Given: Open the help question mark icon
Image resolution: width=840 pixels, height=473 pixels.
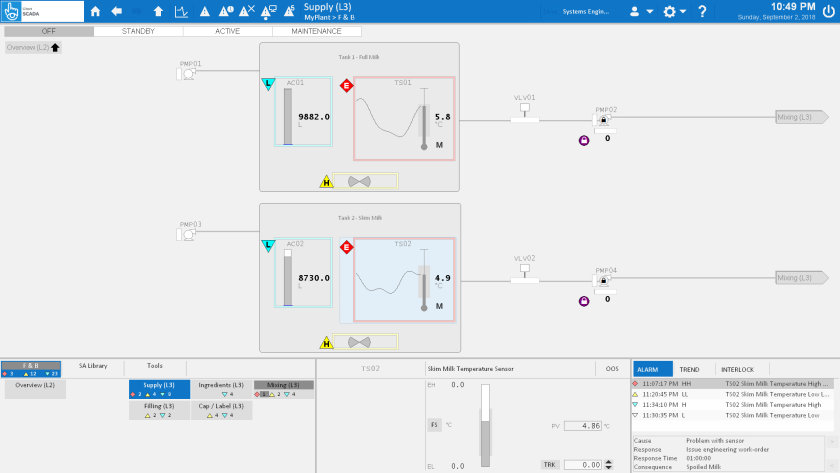Looking at the screenshot, I should tap(702, 12).
